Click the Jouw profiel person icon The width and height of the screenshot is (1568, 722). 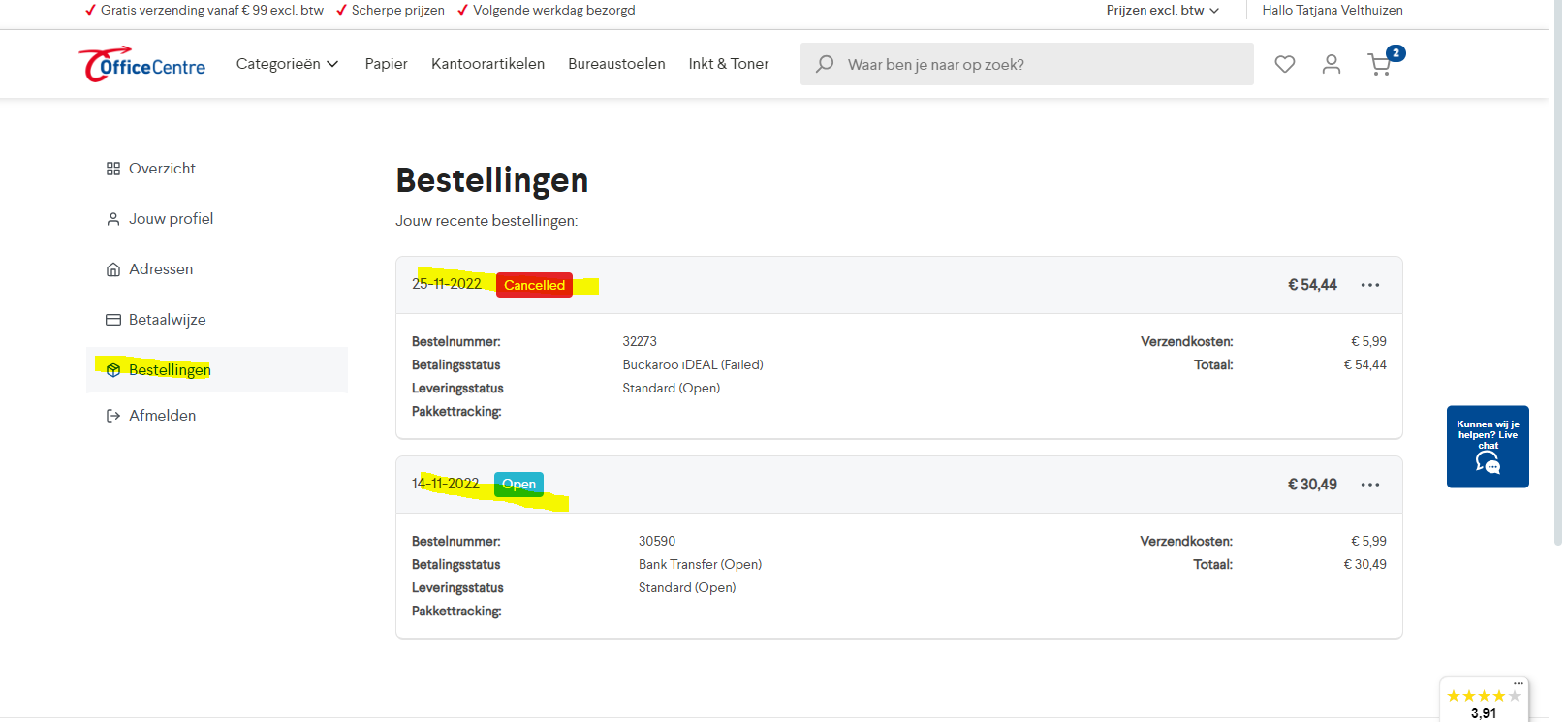point(113,219)
